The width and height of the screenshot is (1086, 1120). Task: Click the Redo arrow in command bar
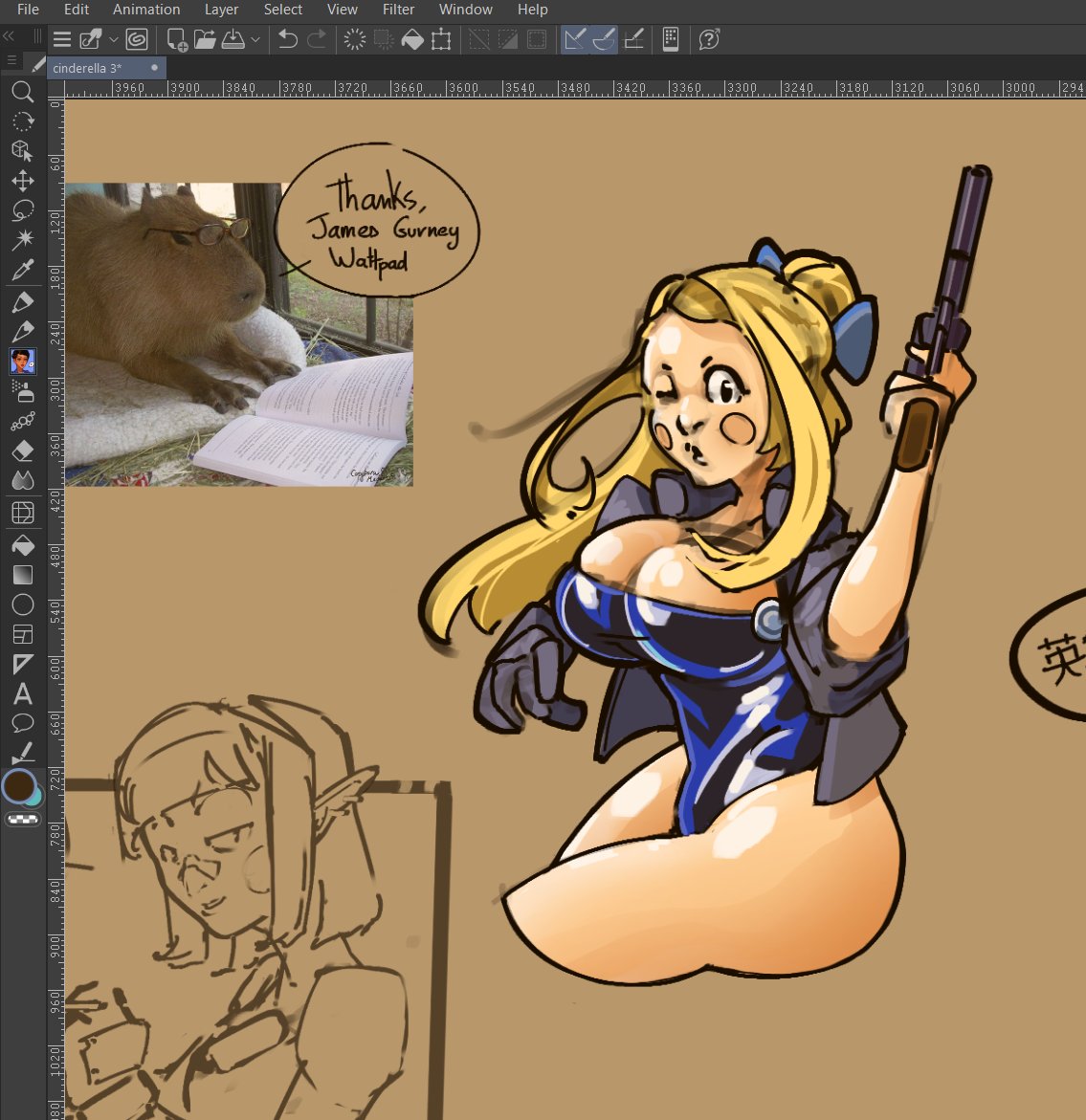(x=317, y=39)
